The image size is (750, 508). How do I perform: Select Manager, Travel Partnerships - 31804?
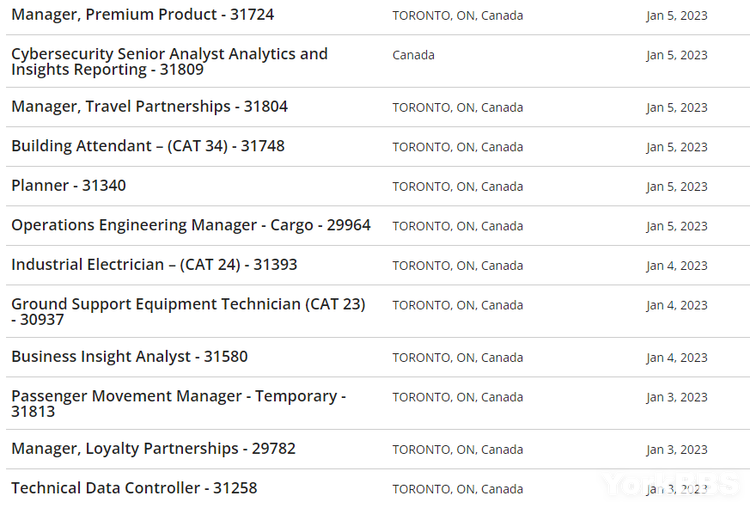149,107
